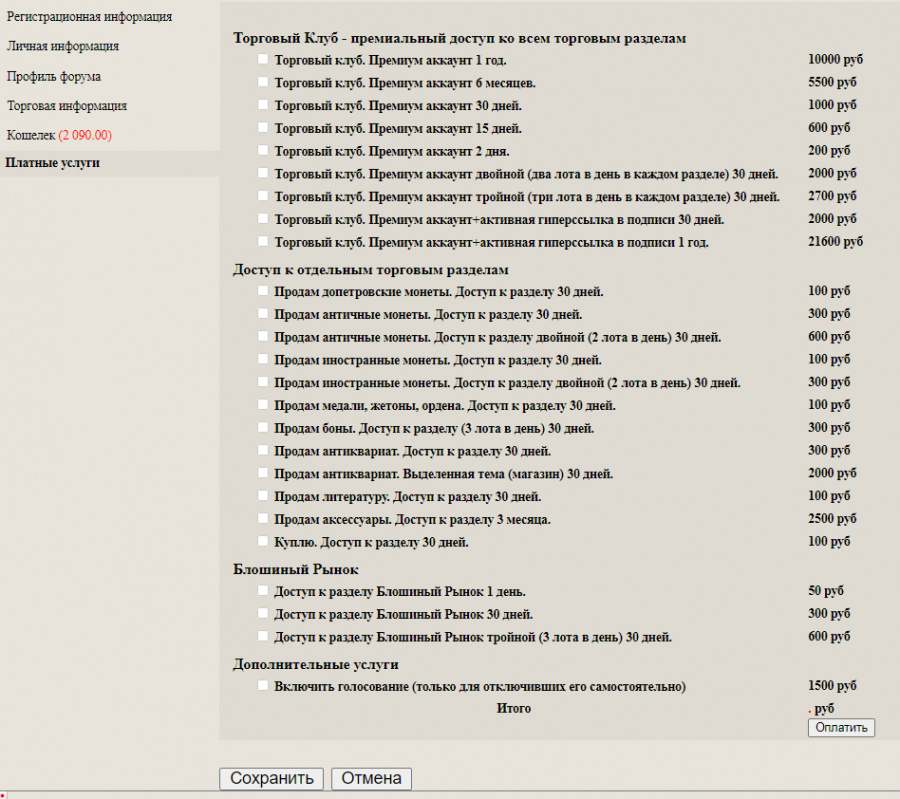Select Куплю доступ к разделу checkbox
Screen dimensions: 900x799
tap(263, 541)
